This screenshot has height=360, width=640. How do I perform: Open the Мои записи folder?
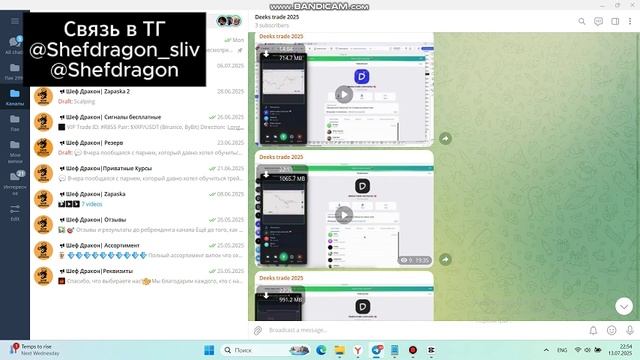(15, 151)
